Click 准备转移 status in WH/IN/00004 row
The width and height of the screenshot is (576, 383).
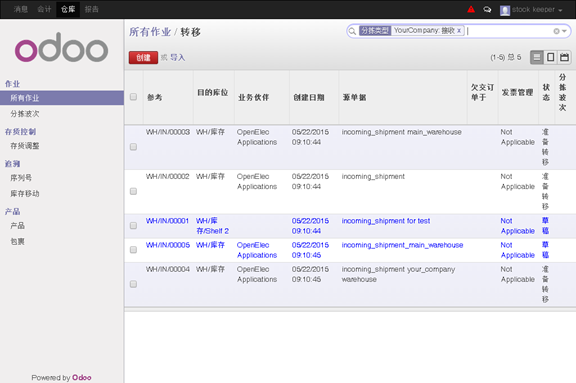[546, 284]
